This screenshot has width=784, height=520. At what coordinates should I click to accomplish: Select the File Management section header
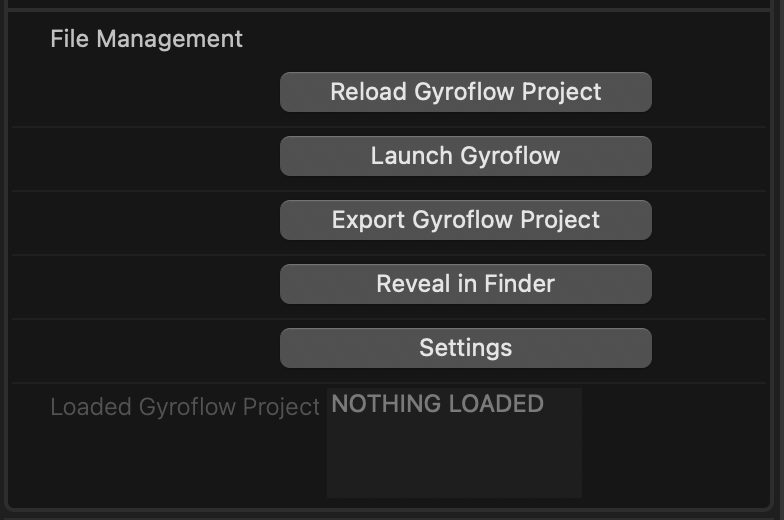click(x=146, y=39)
